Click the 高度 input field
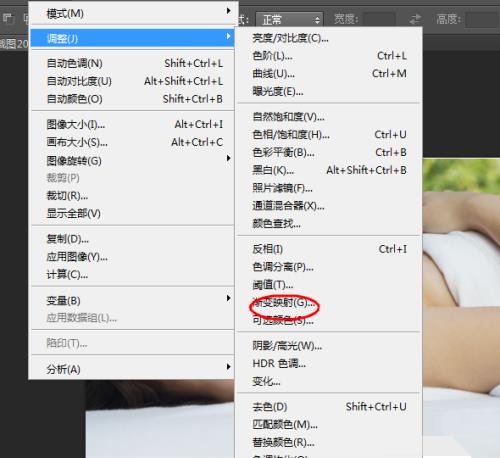 coord(482,20)
